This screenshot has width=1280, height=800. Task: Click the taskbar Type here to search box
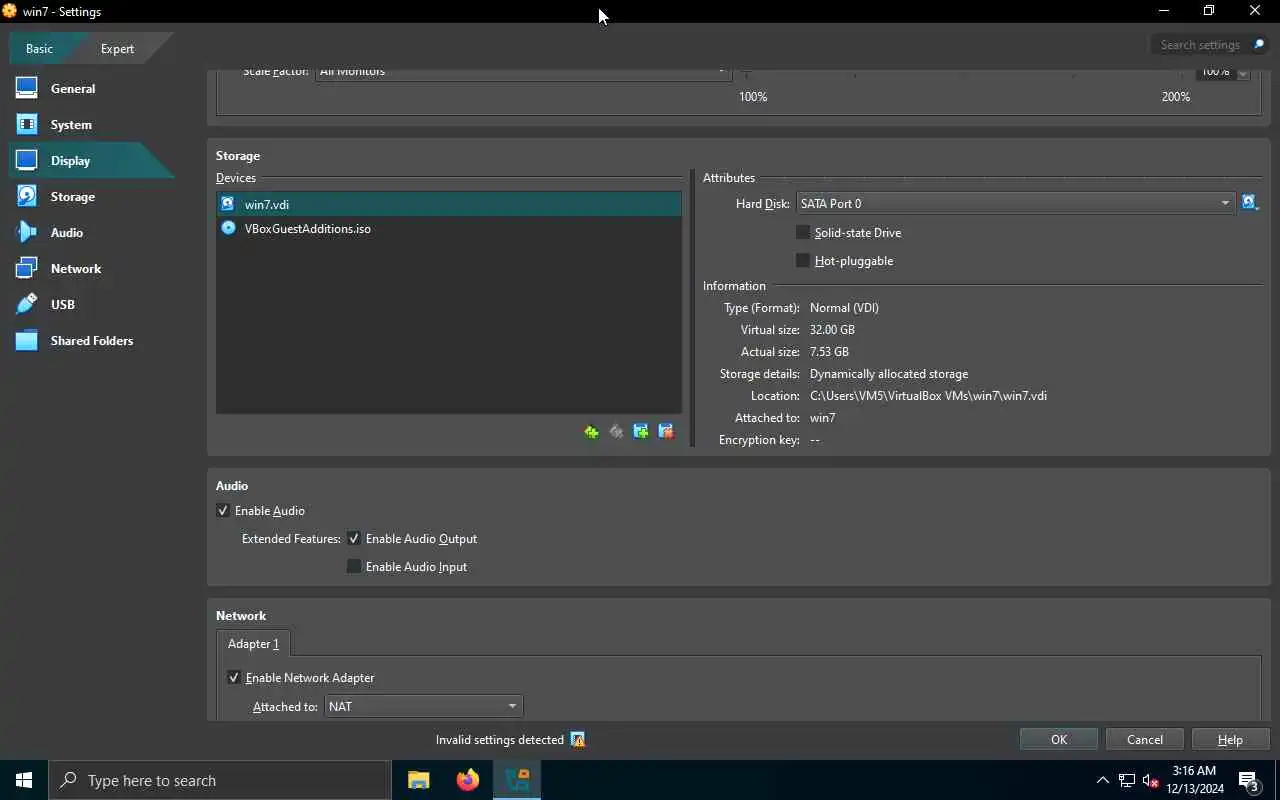(x=220, y=780)
